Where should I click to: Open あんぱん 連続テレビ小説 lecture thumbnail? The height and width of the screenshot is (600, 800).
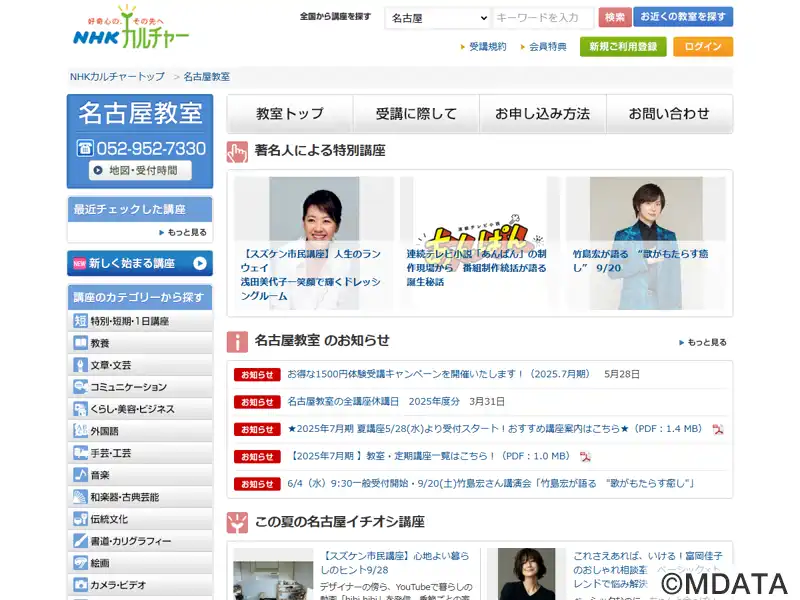[x=480, y=243]
